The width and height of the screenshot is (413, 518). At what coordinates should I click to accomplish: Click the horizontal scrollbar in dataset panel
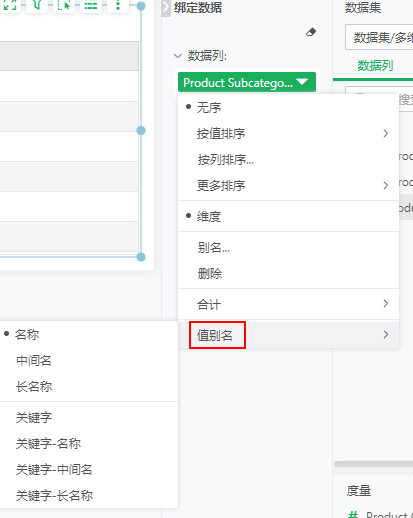click(x=373, y=464)
